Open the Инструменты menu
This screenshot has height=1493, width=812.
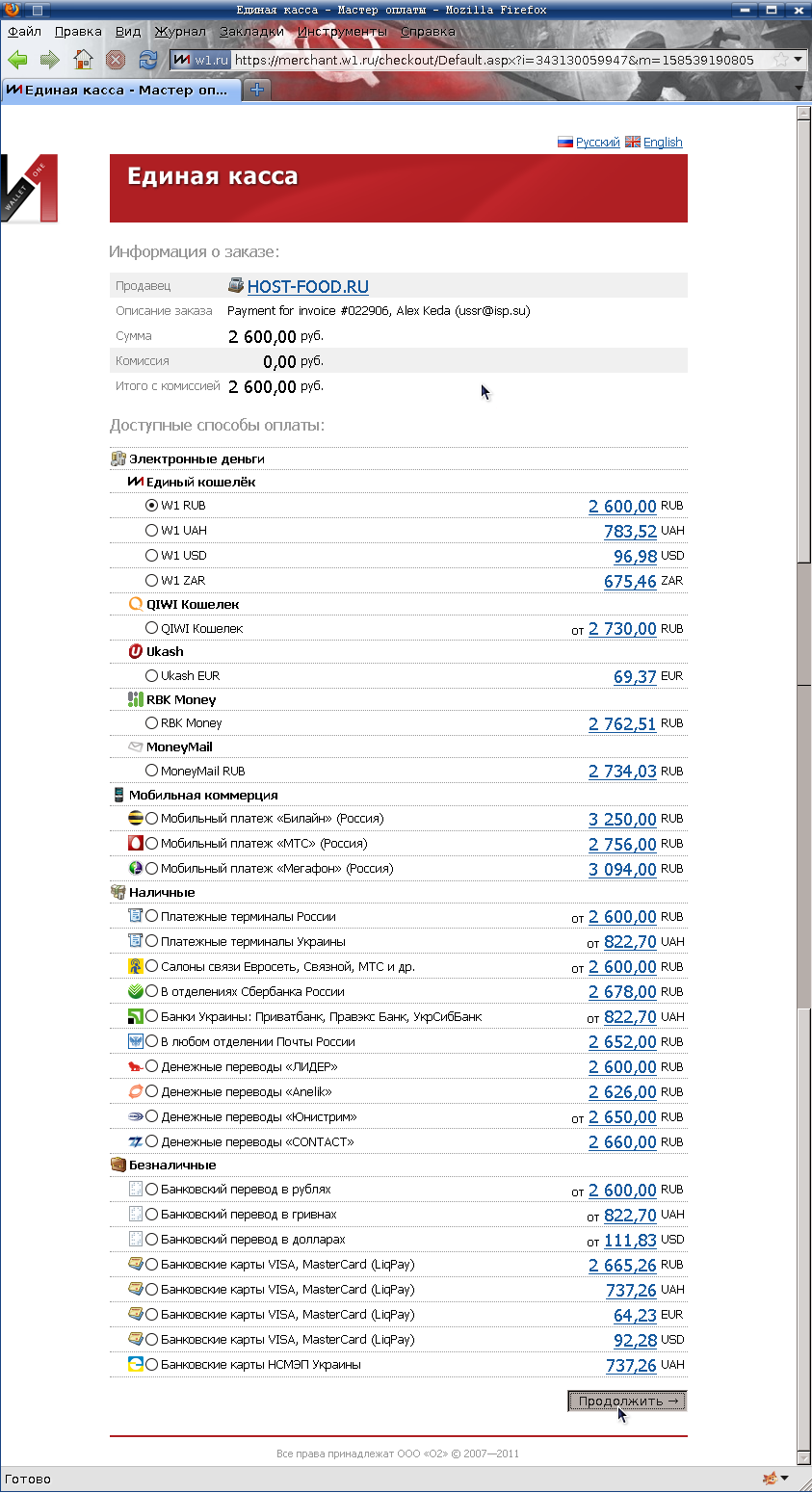[x=342, y=31]
